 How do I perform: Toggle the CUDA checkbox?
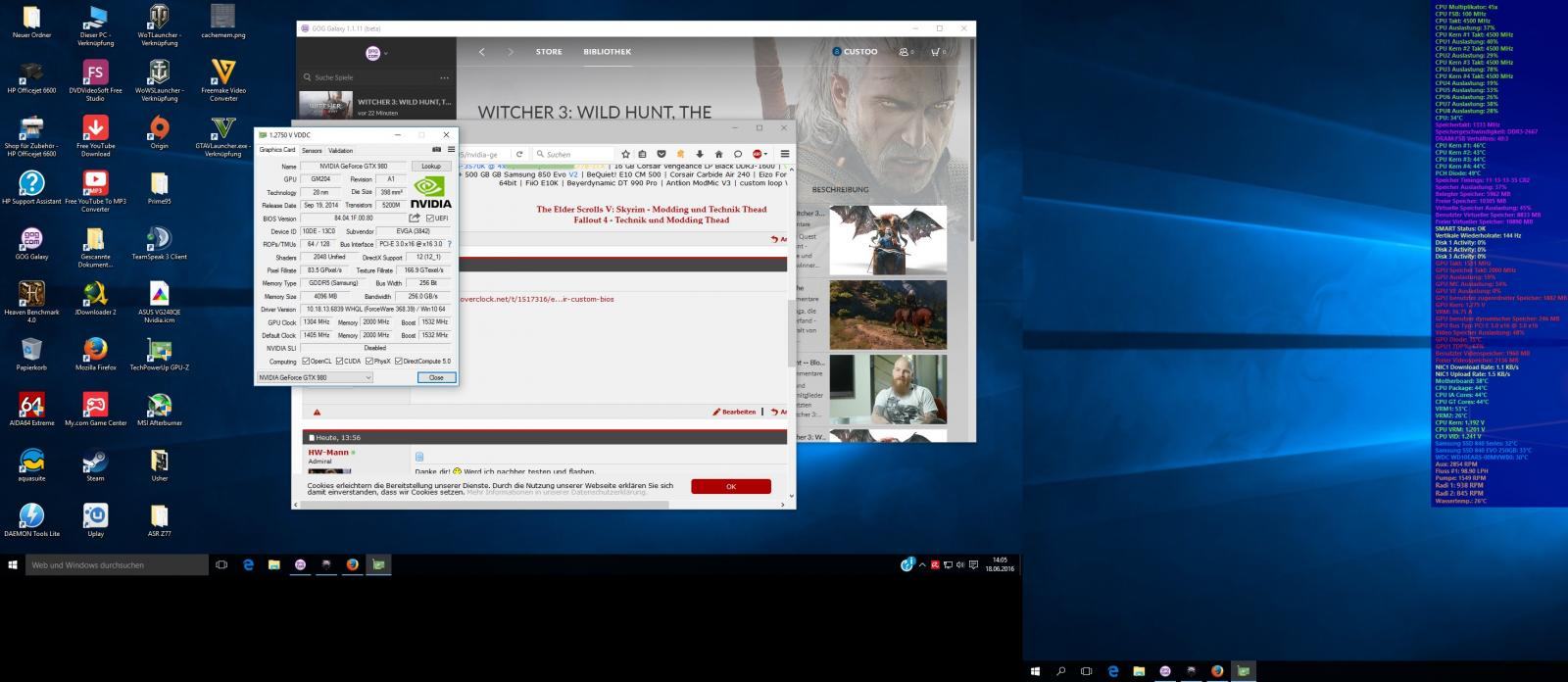tap(339, 362)
